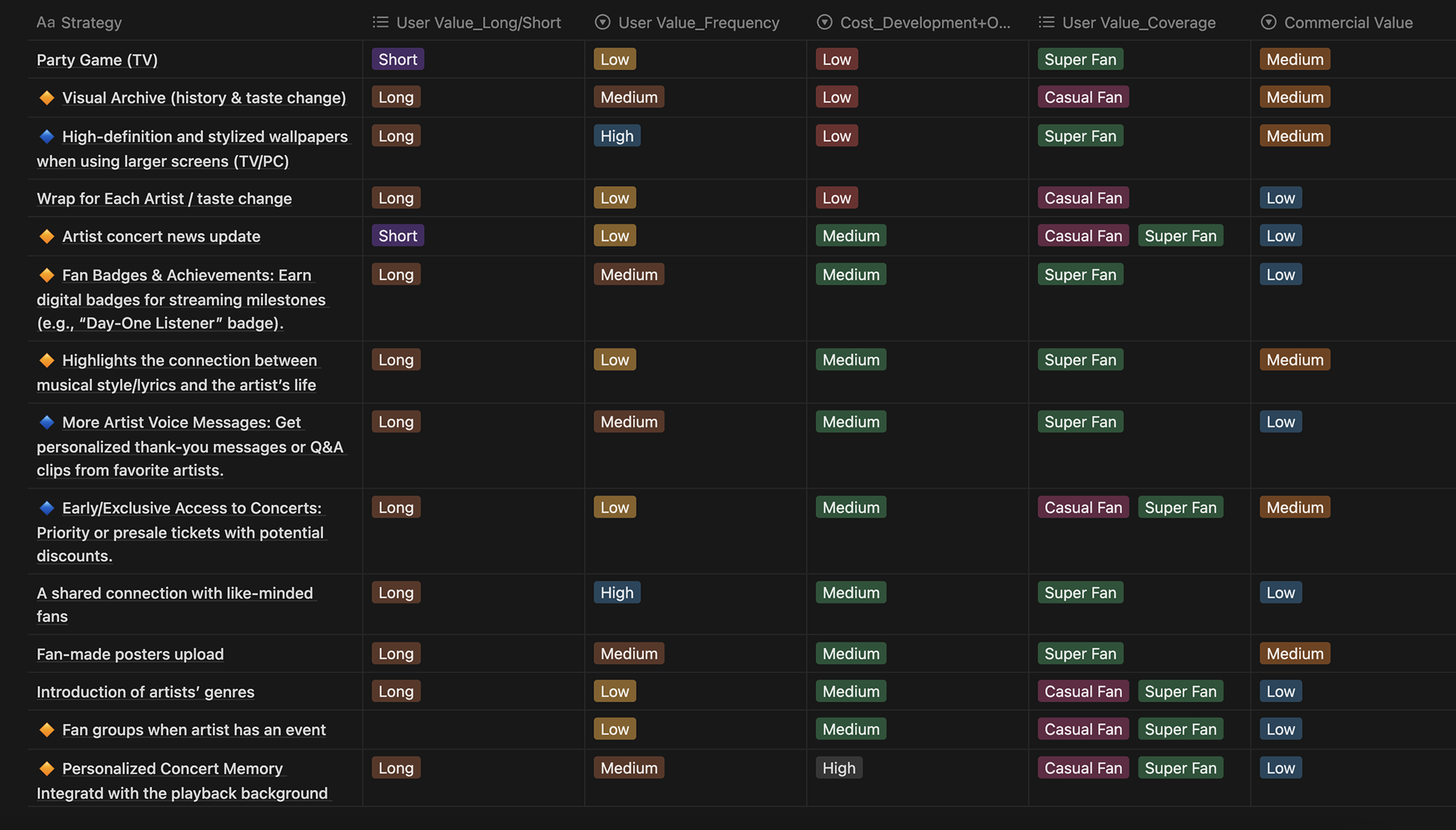
Task: Open A shared connection with like-minded fans
Action: (x=176, y=604)
